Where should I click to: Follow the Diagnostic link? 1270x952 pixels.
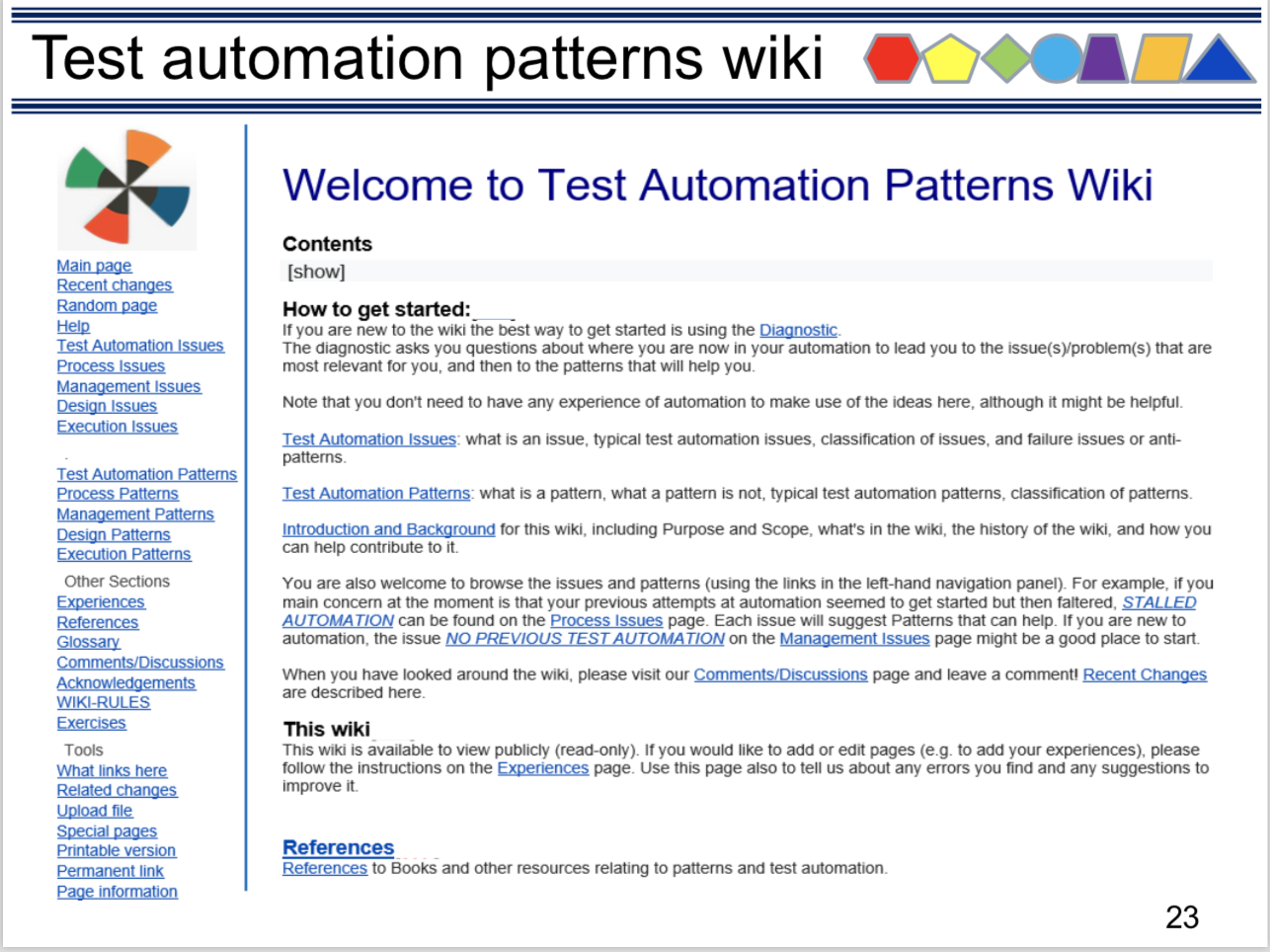798,330
